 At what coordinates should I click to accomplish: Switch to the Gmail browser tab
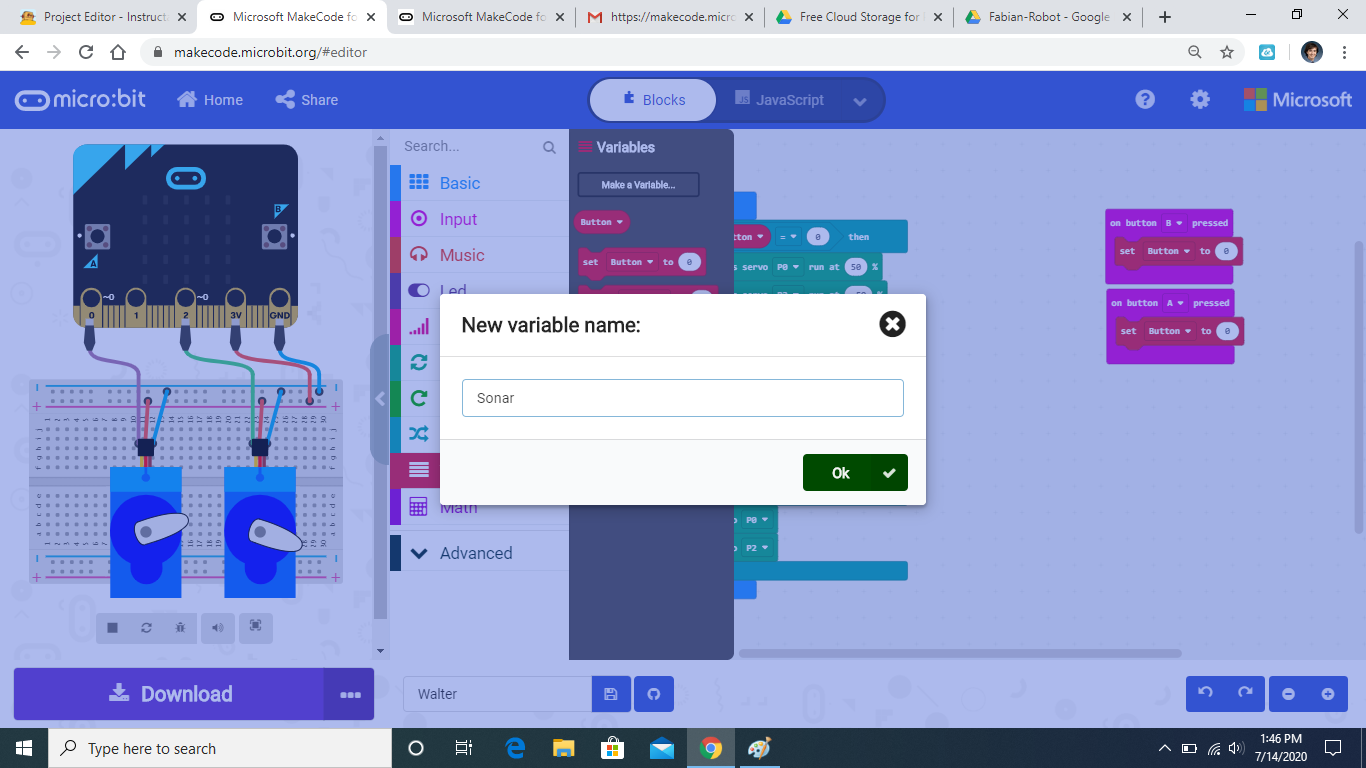click(x=670, y=17)
